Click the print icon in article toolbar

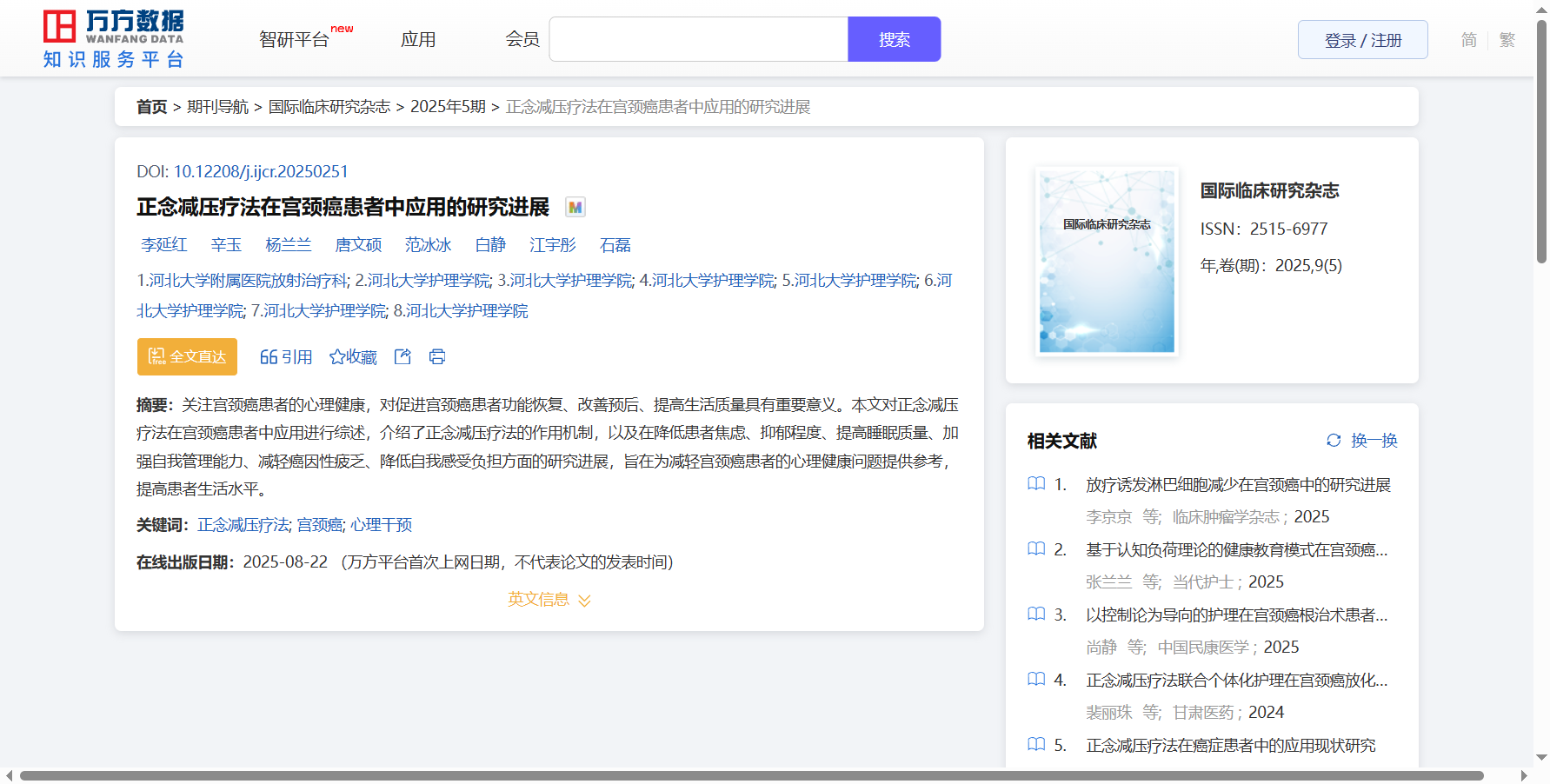tap(437, 356)
